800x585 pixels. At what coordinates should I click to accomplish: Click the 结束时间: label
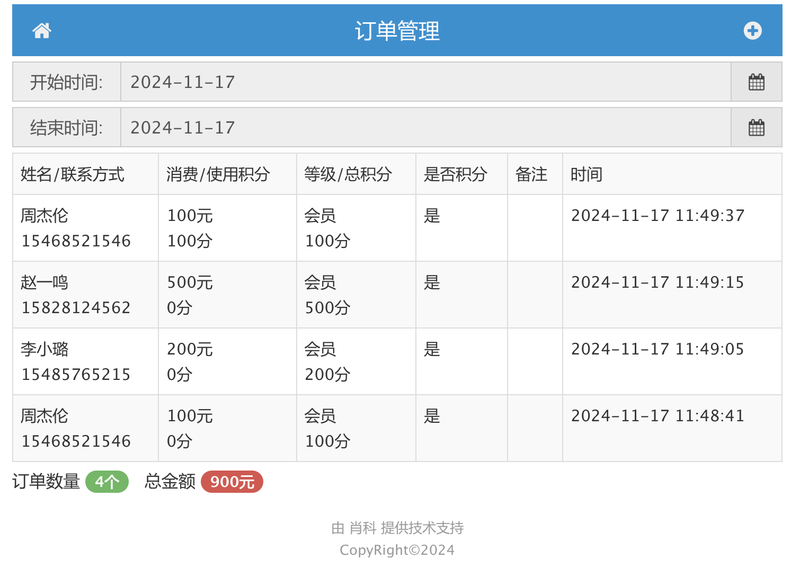point(66,128)
